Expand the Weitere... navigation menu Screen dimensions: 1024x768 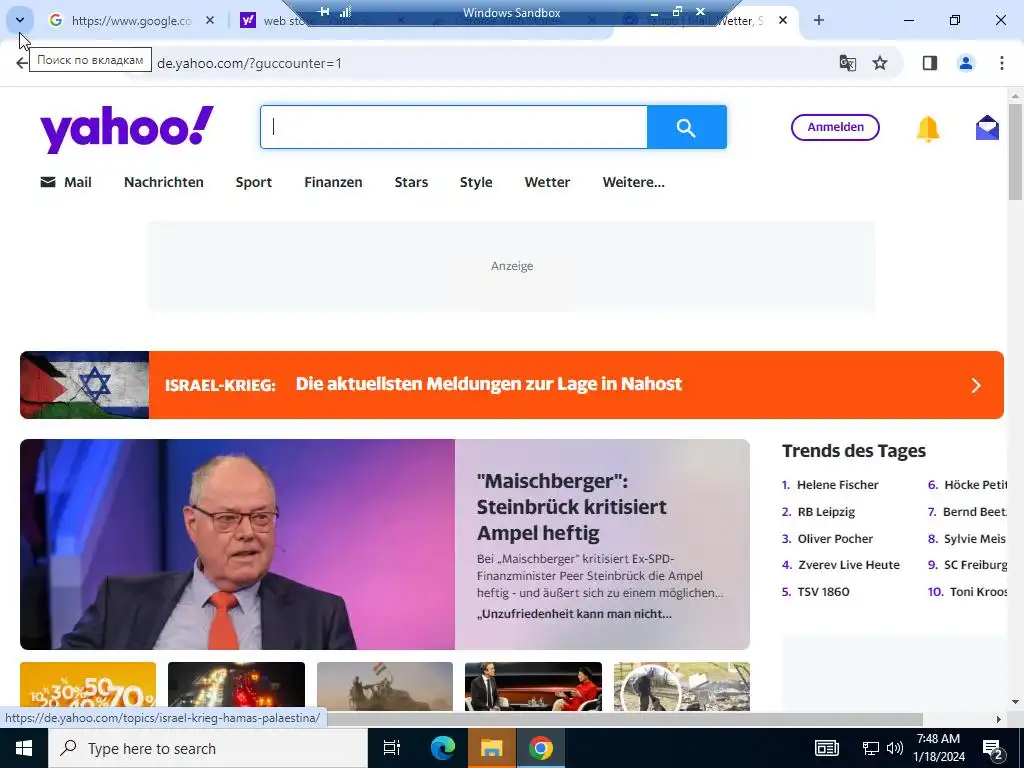633,182
